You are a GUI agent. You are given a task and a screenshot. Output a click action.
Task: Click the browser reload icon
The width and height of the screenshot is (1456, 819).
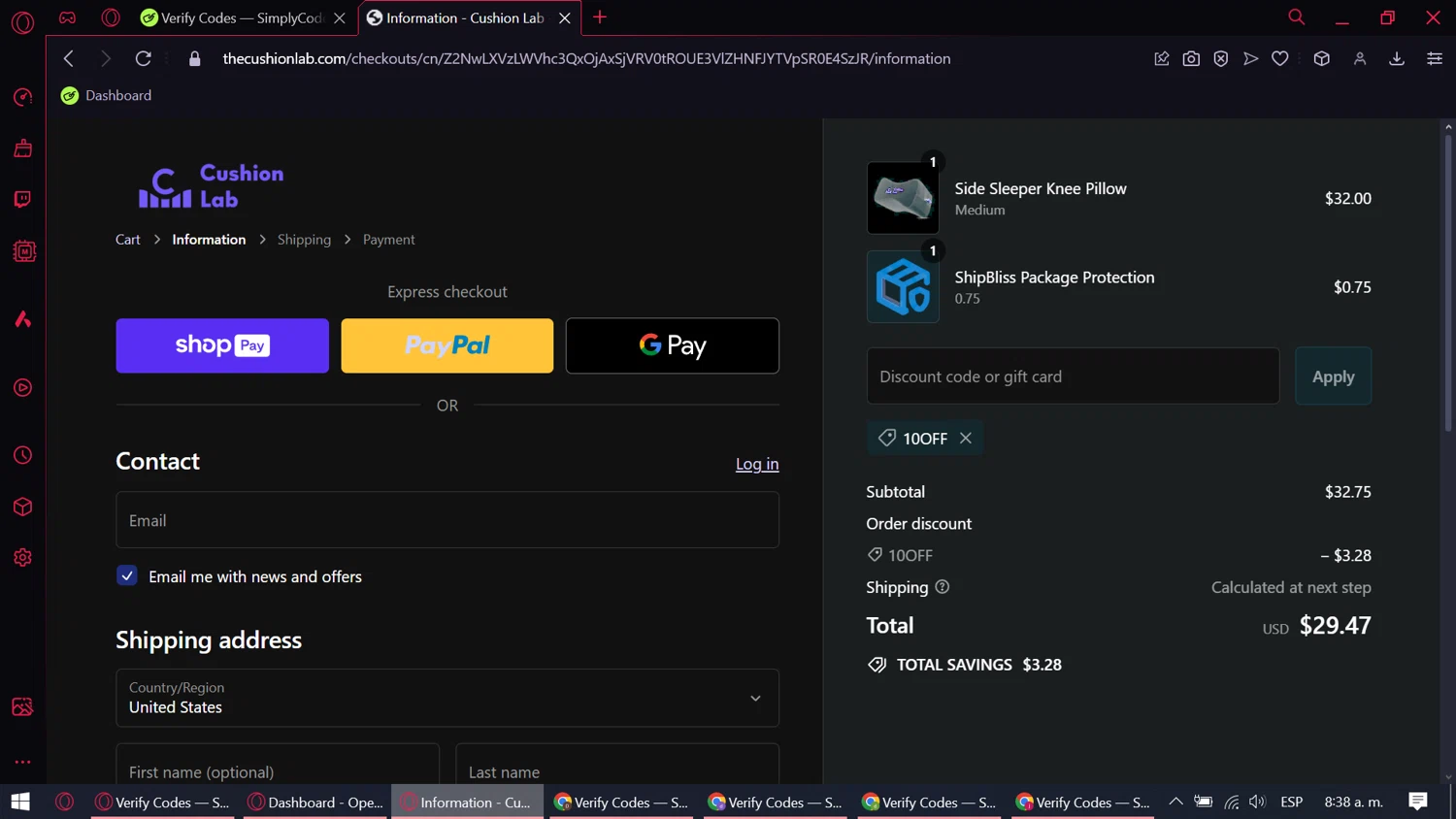(x=143, y=58)
